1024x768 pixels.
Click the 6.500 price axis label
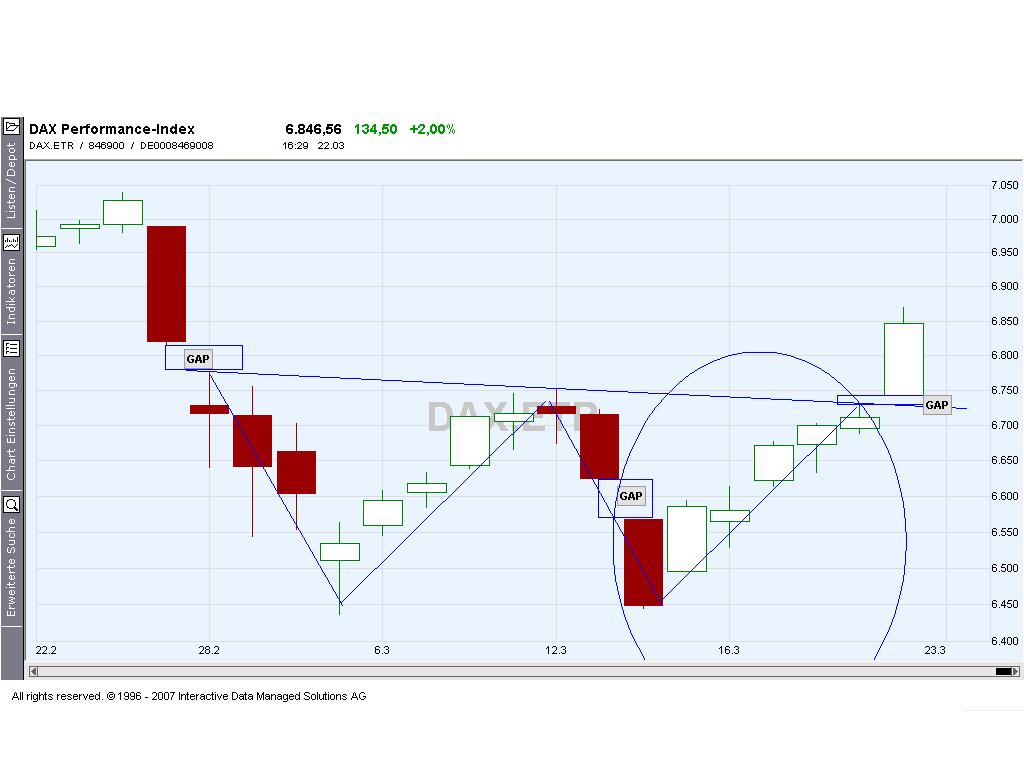click(x=1004, y=568)
